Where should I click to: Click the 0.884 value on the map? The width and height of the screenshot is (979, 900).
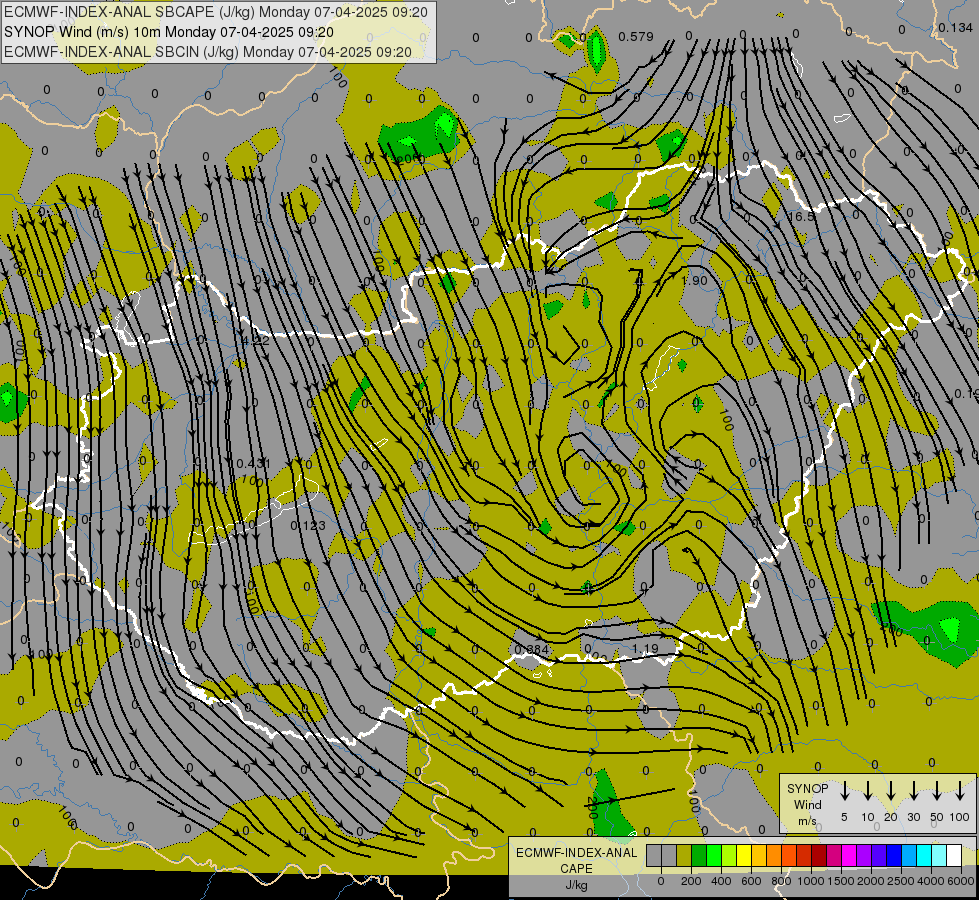tap(531, 649)
